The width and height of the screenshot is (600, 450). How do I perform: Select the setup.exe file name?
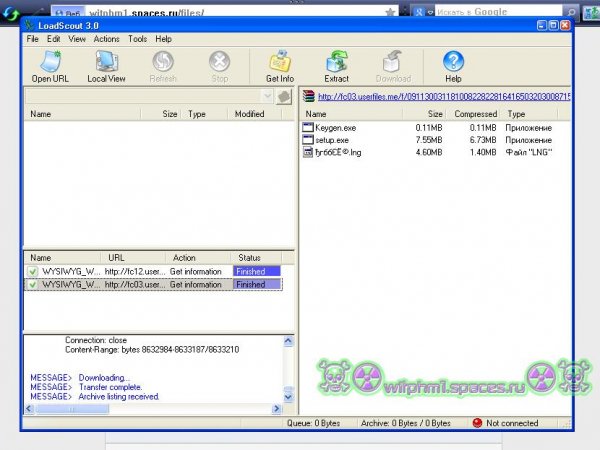[332, 140]
